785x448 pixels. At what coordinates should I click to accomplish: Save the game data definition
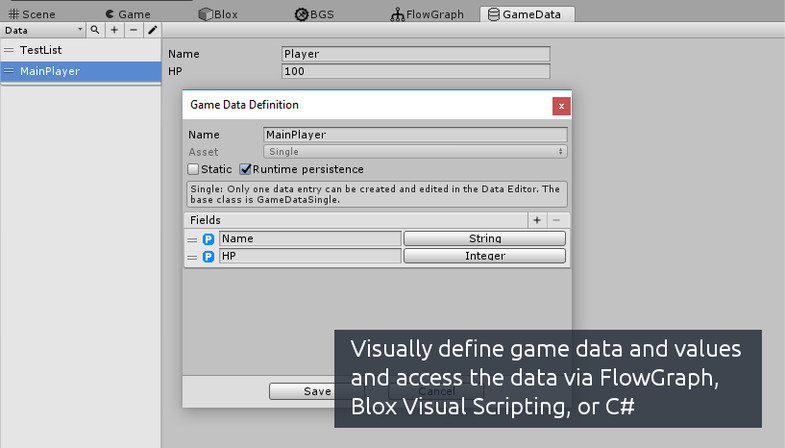317,391
